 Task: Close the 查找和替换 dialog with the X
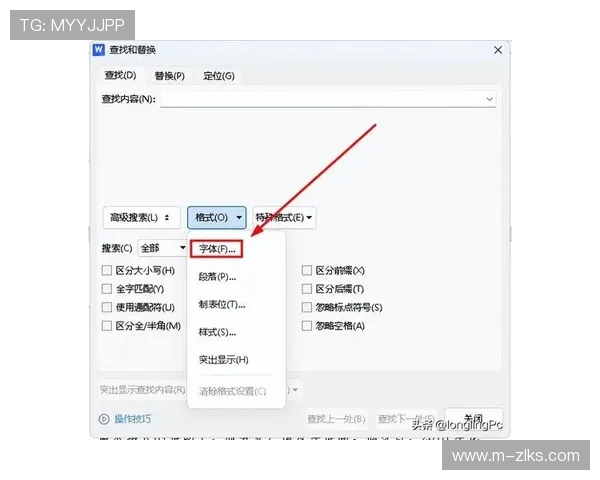click(x=498, y=50)
